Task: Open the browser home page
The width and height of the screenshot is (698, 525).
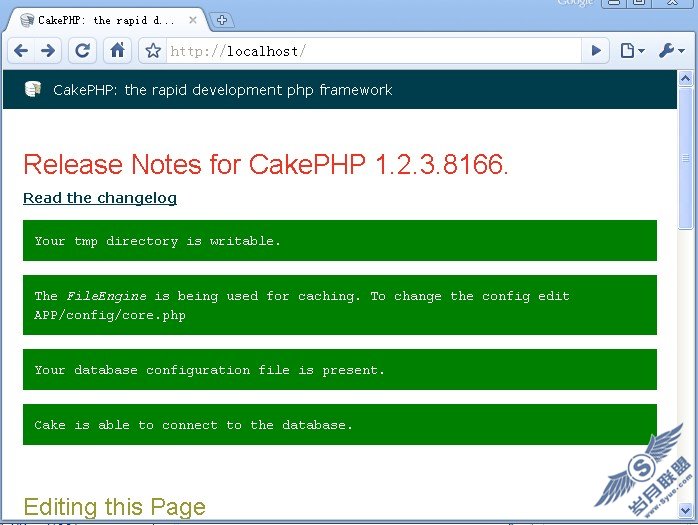Action: (118, 51)
